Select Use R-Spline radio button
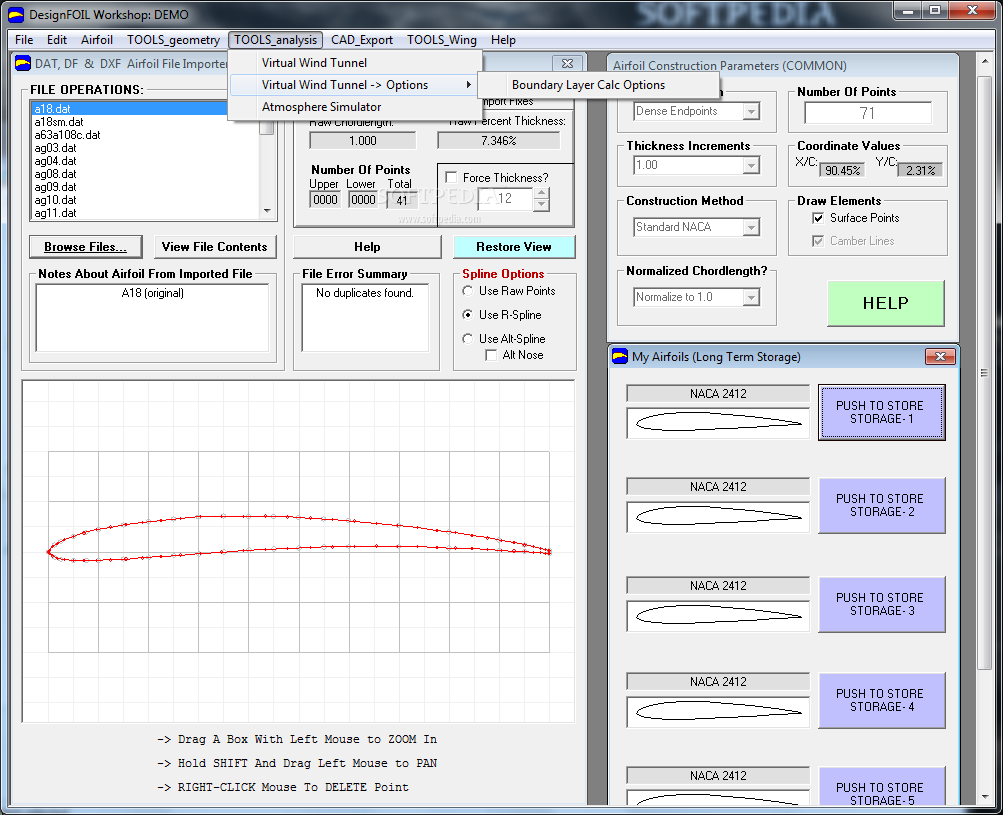This screenshot has width=1003, height=815. (x=468, y=315)
